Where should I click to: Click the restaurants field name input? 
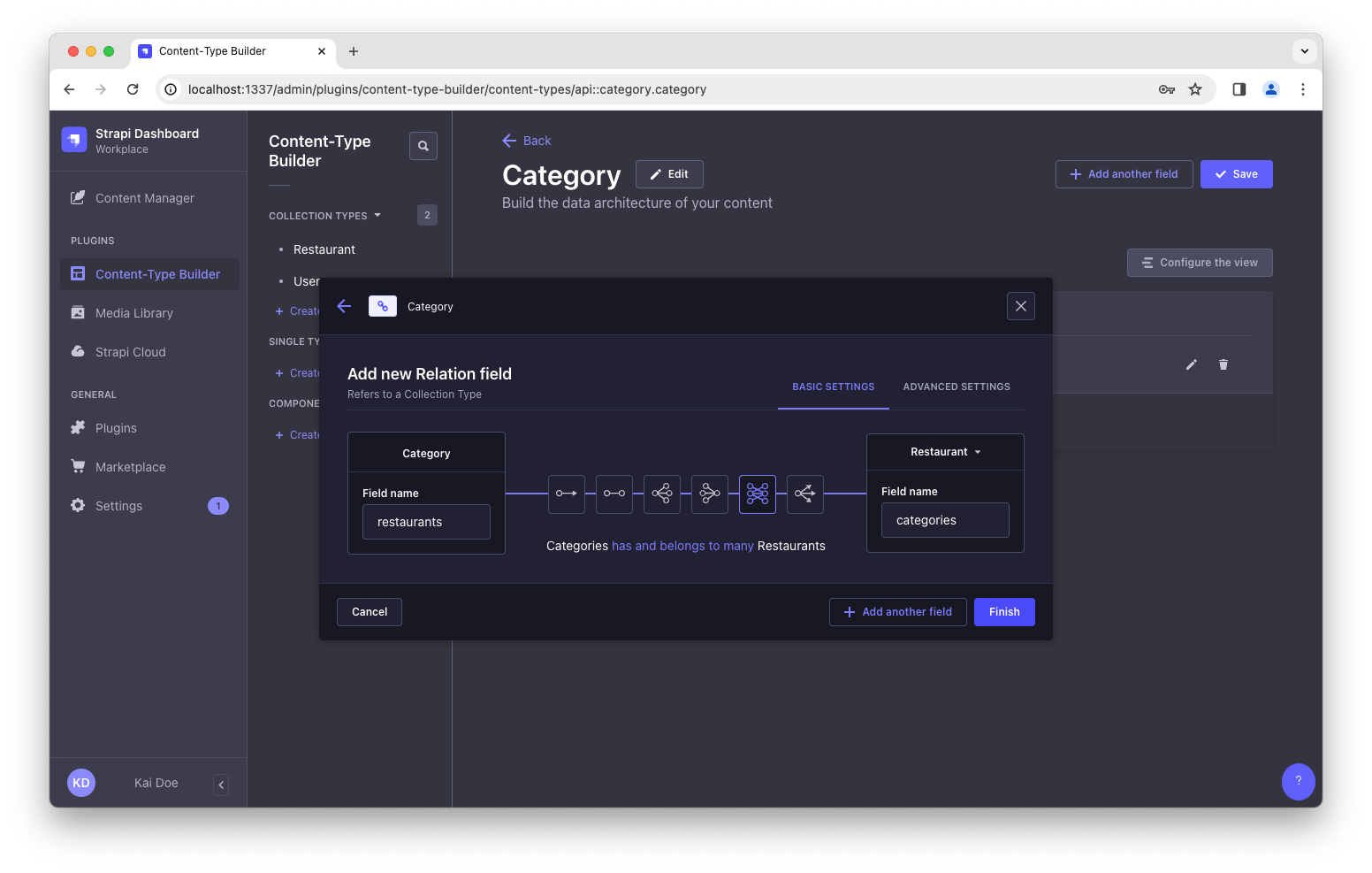click(426, 521)
